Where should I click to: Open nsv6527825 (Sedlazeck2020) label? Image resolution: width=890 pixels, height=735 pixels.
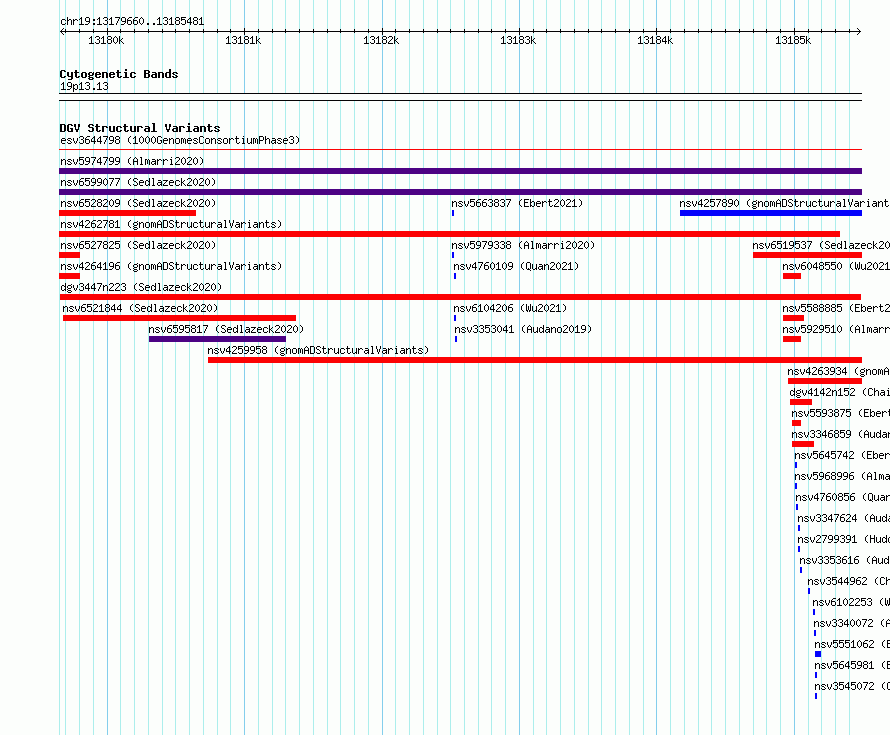pyautogui.click(x=138, y=245)
